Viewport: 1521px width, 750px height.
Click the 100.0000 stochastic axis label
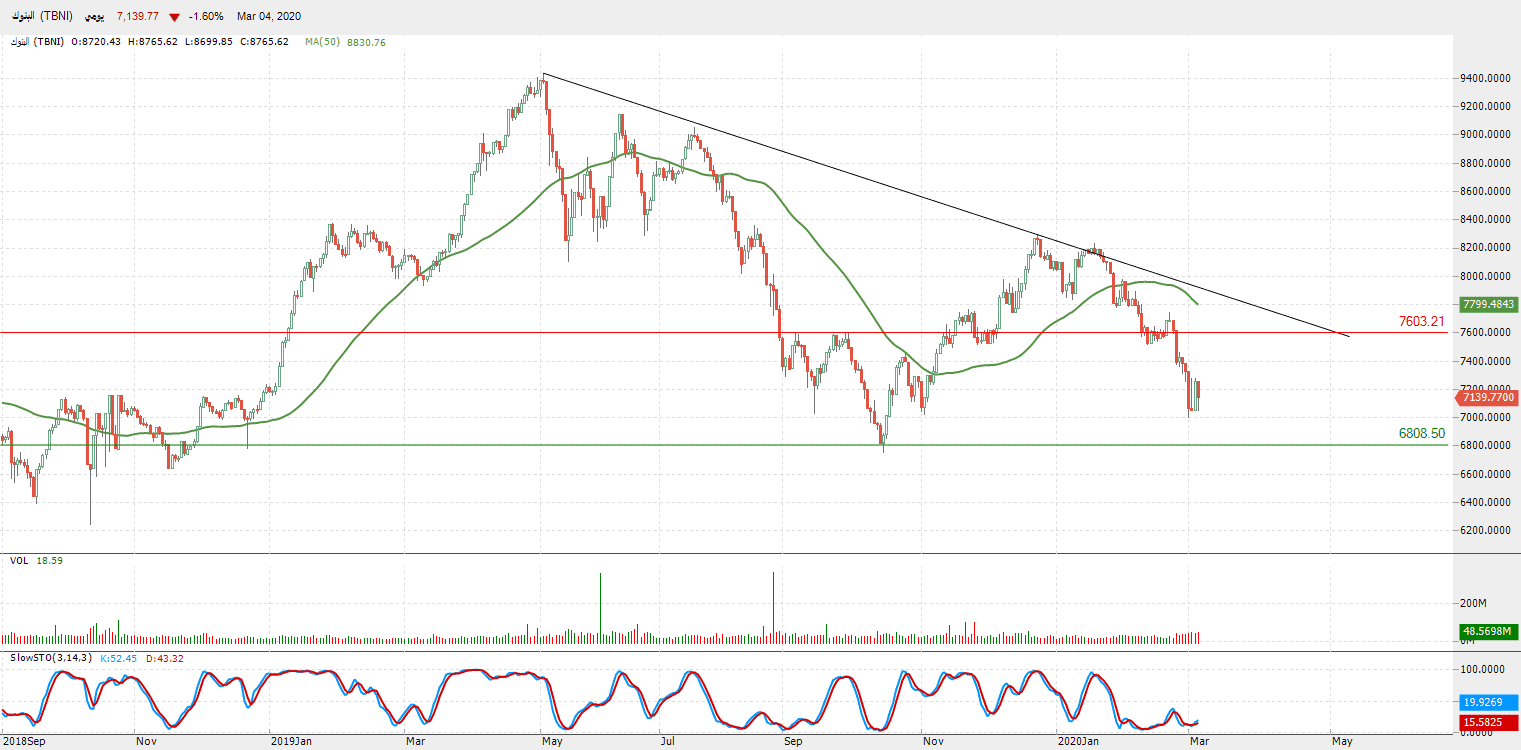click(x=1483, y=669)
